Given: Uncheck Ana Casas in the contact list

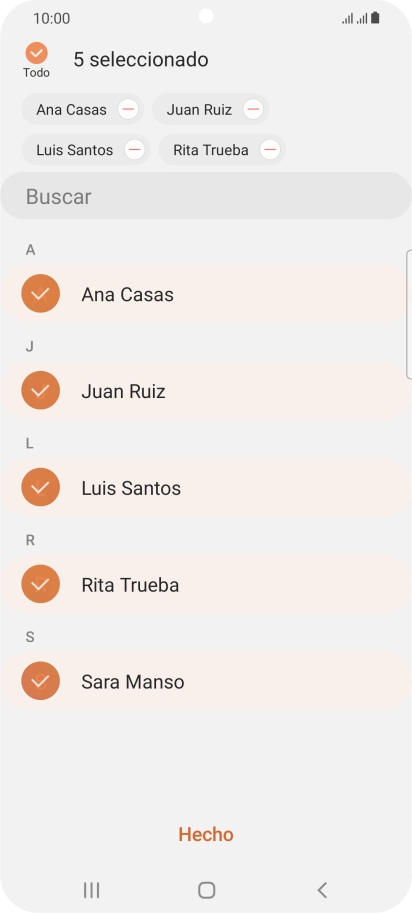Looking at the screenshot, I should 40,294.
